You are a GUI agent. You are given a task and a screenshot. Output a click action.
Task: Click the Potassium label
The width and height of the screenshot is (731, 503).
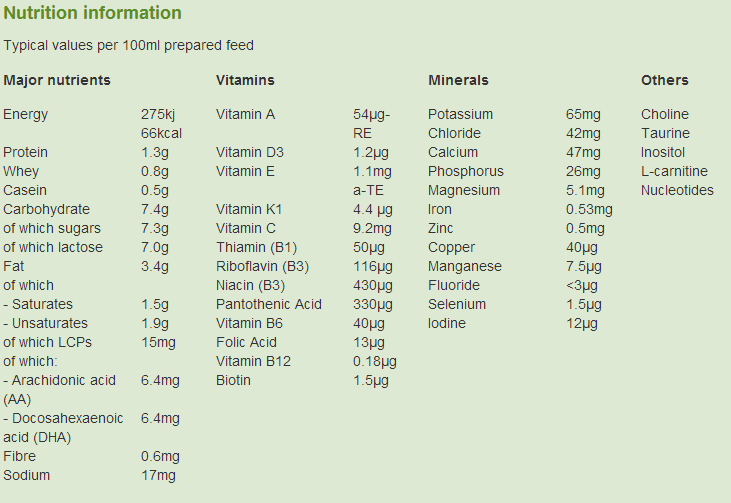pos(460,115)
